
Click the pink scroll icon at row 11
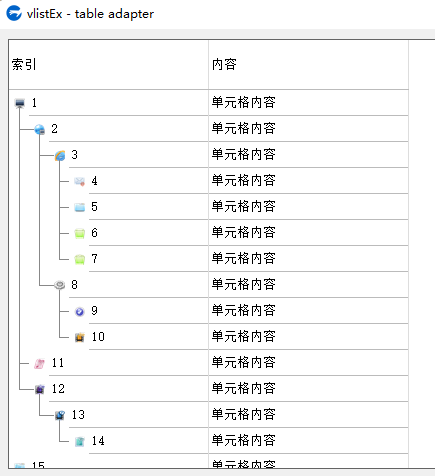(x=40, y=363)
